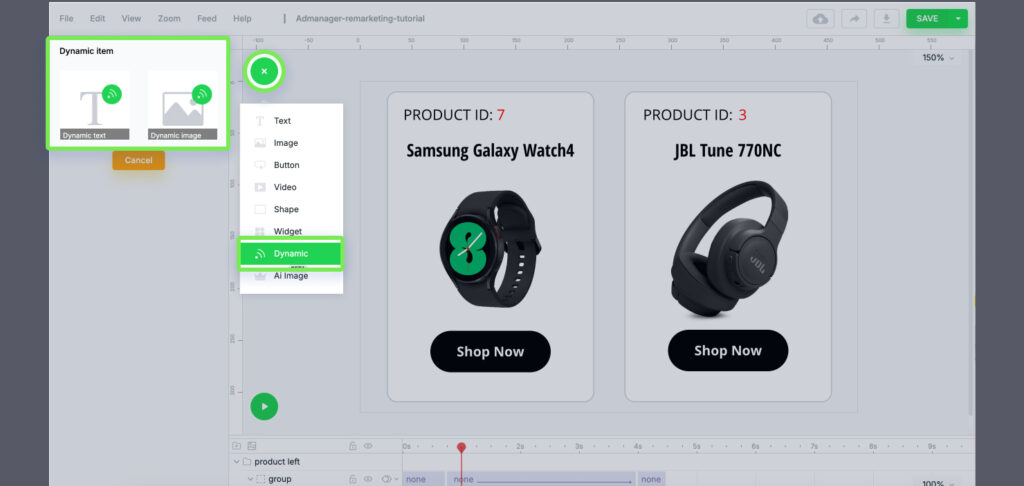
Task: Close the add-element menu with X button
Action: pos(264,71)
